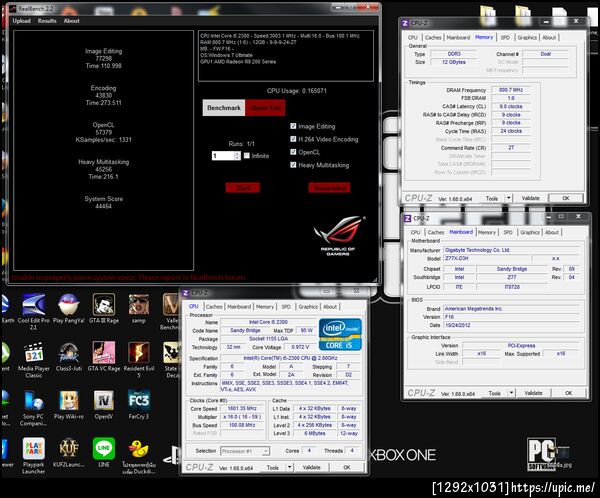
Task: Click CPU-Z Z icon in CPU window title
Action: 186,292
